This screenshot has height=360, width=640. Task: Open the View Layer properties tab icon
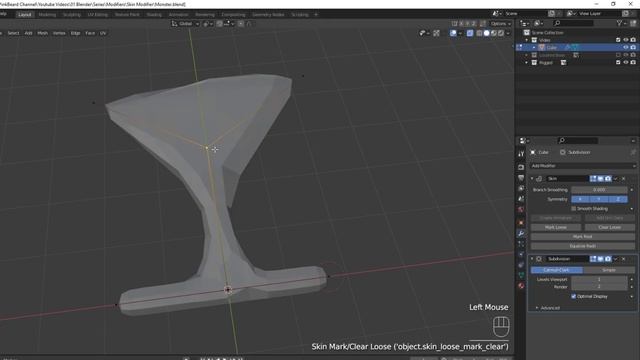(x=521, y=188)
